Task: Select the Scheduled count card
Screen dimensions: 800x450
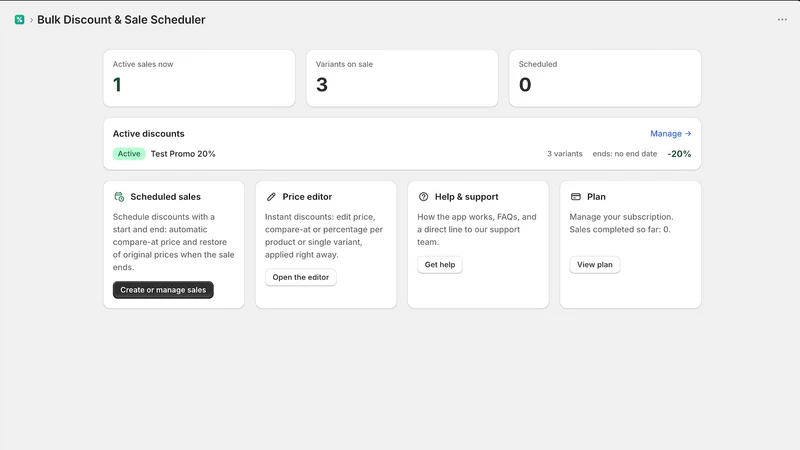Action: coord(605,78)
